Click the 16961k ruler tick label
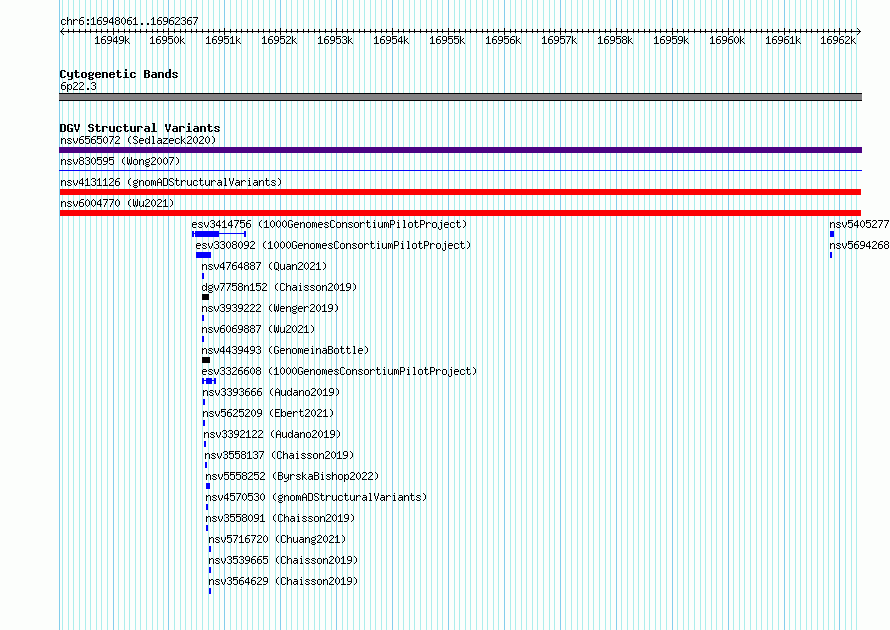Image resolution: width=890 pixels, height=630 pixels. pyautogui.click(x=783, y=40)
